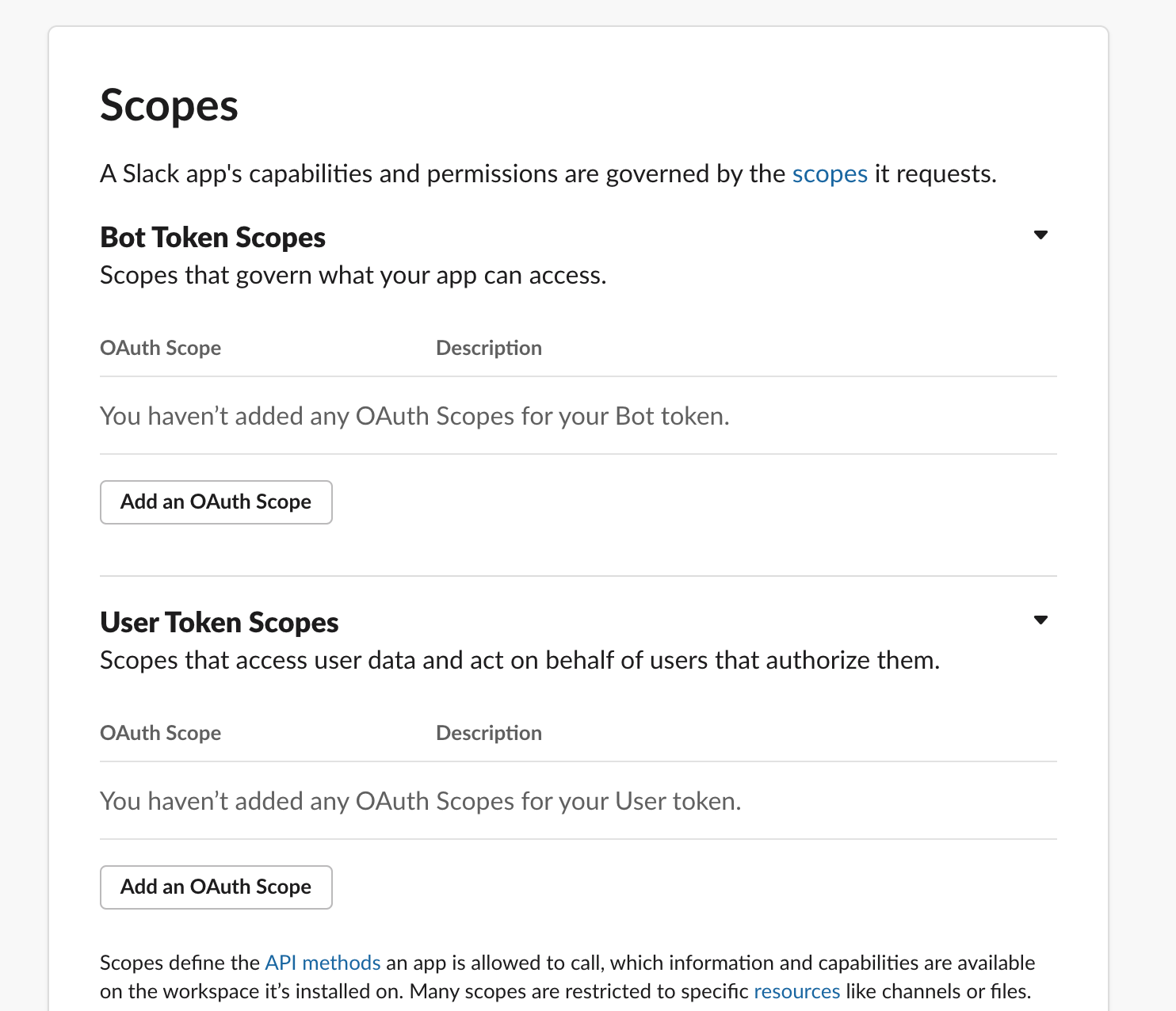Click Description column header under Bot Token
This screenshot has width=1176, height=1011.
(x=488, y=349)
